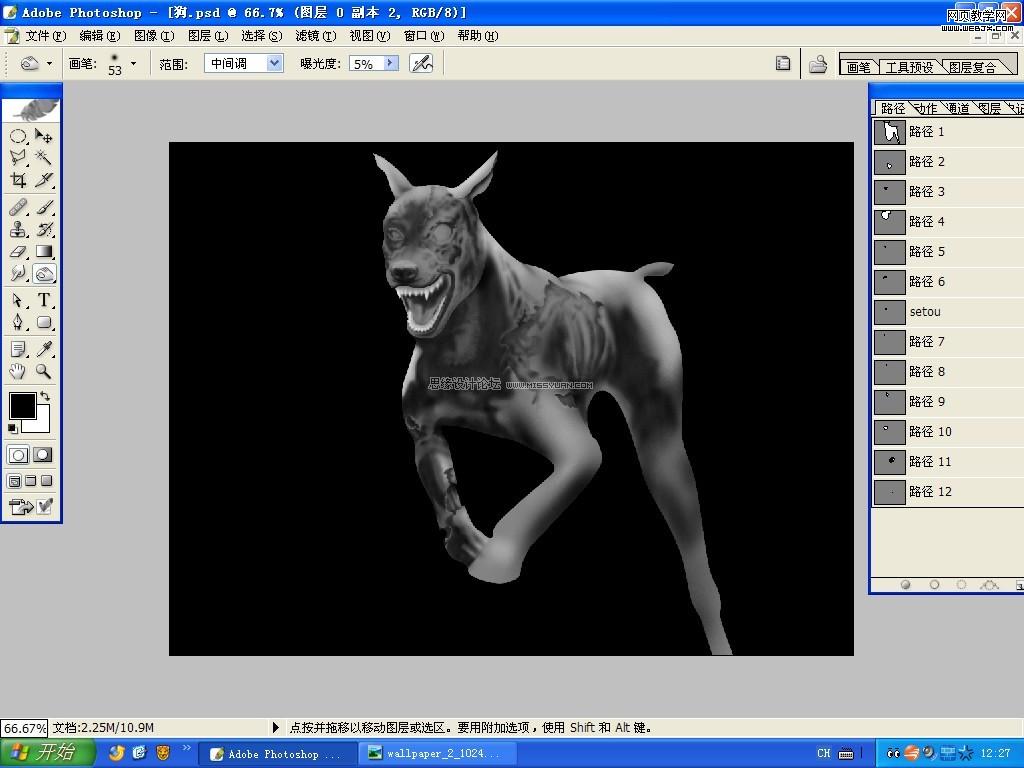Click the 开始 Start button
1024x768 pixels.
(48, 753)
